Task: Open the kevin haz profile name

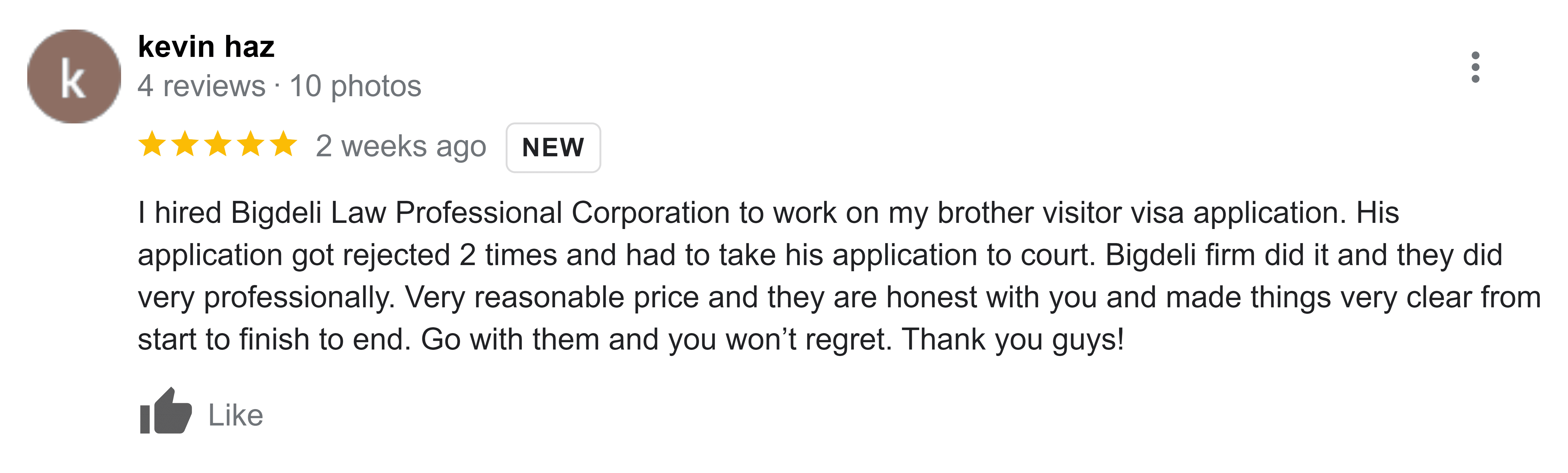Action: pyautogui.click(x=206, y=46)
